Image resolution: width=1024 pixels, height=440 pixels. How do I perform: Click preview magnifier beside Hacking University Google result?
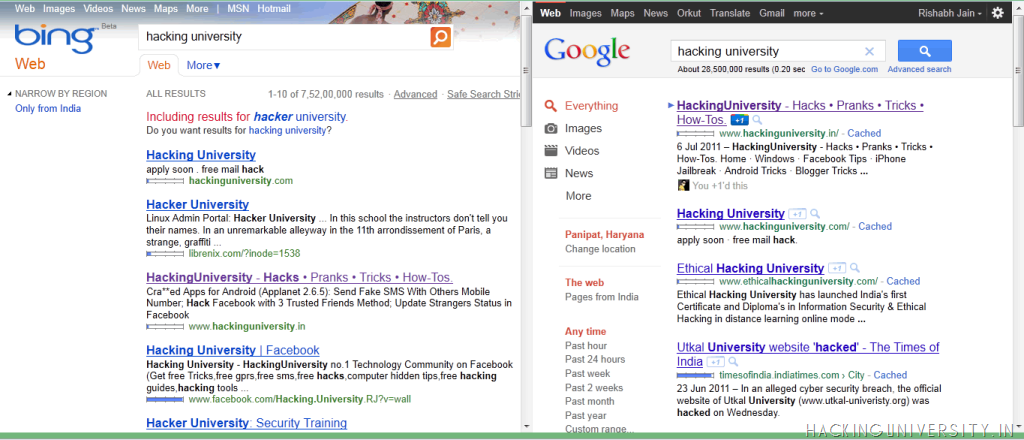pos(814,213)
